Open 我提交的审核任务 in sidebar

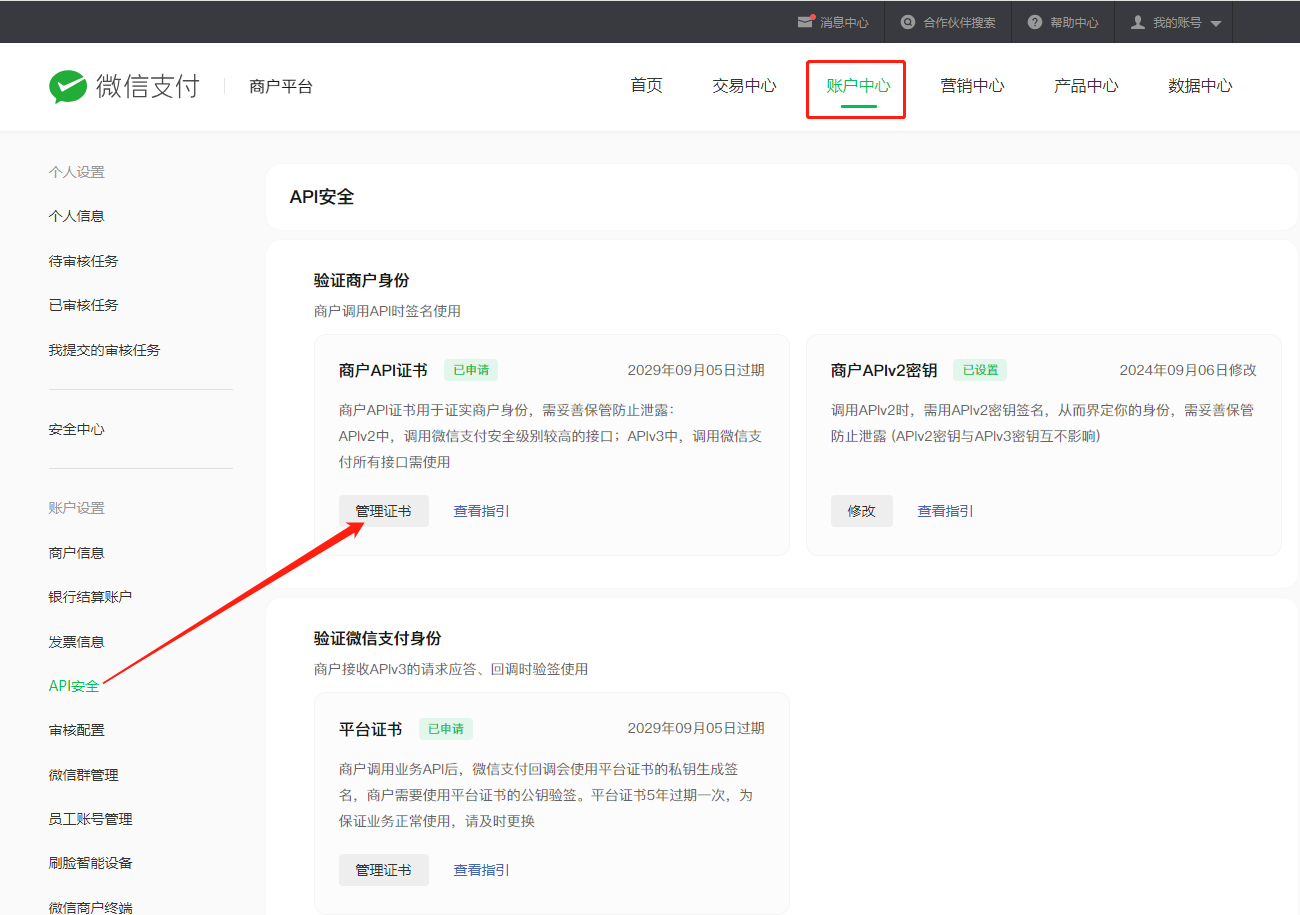pos(104,350)
